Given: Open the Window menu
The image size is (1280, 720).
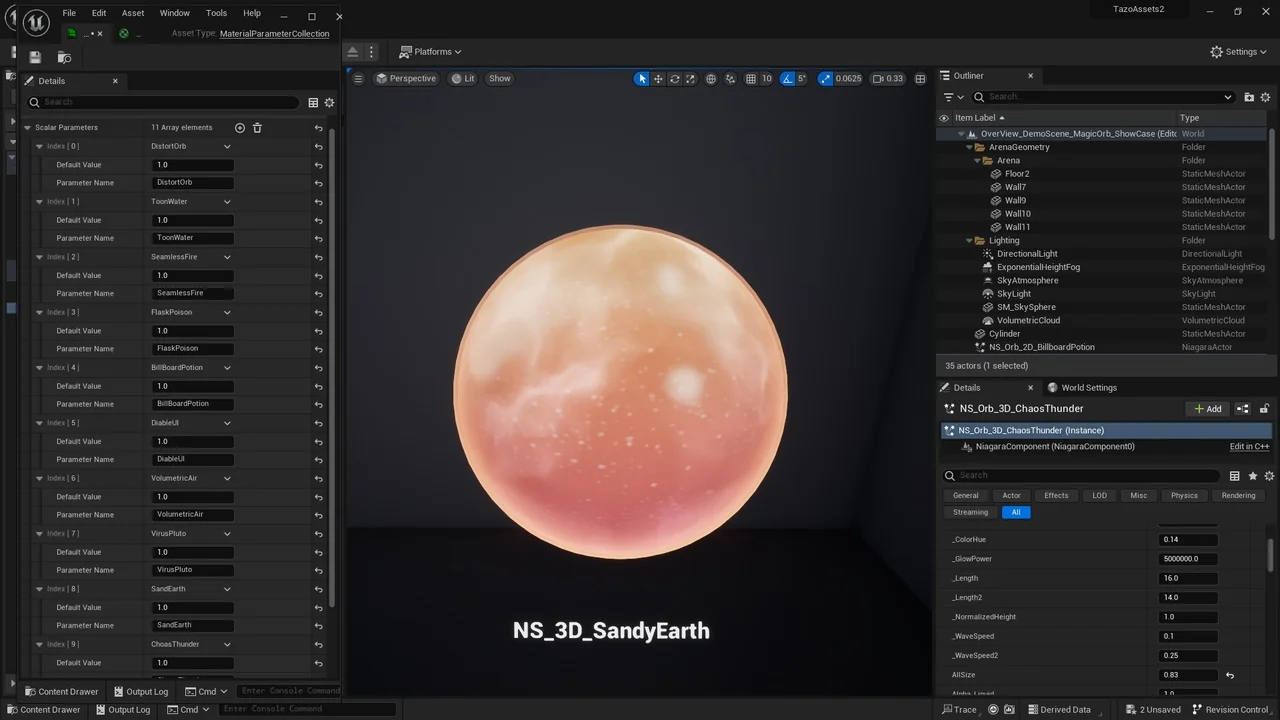Looking at the screenshot, I should 174,13.
